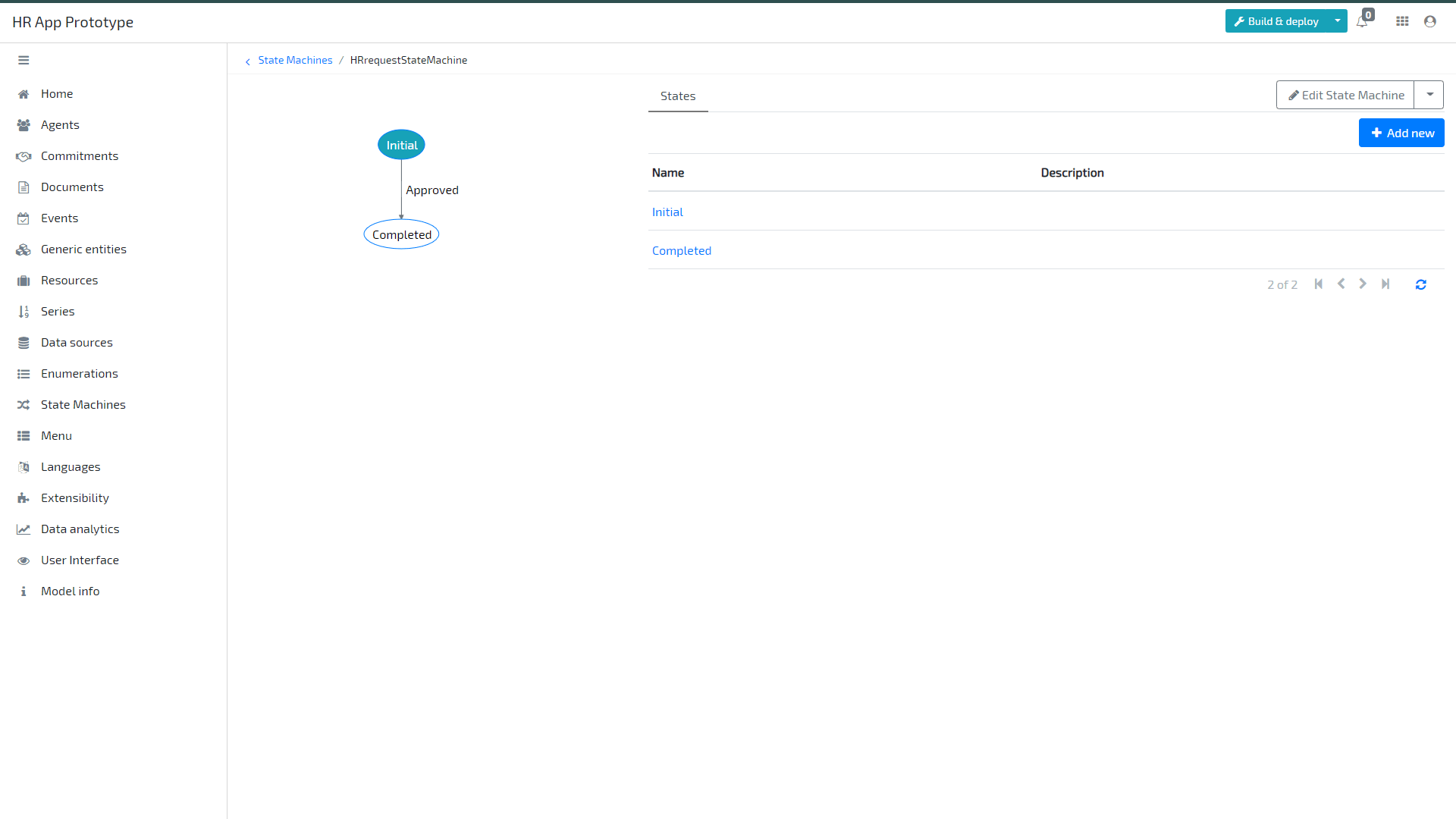1456x819 pixels.
Task: Click the Documents file icon
Action: [x=24, y=187]
